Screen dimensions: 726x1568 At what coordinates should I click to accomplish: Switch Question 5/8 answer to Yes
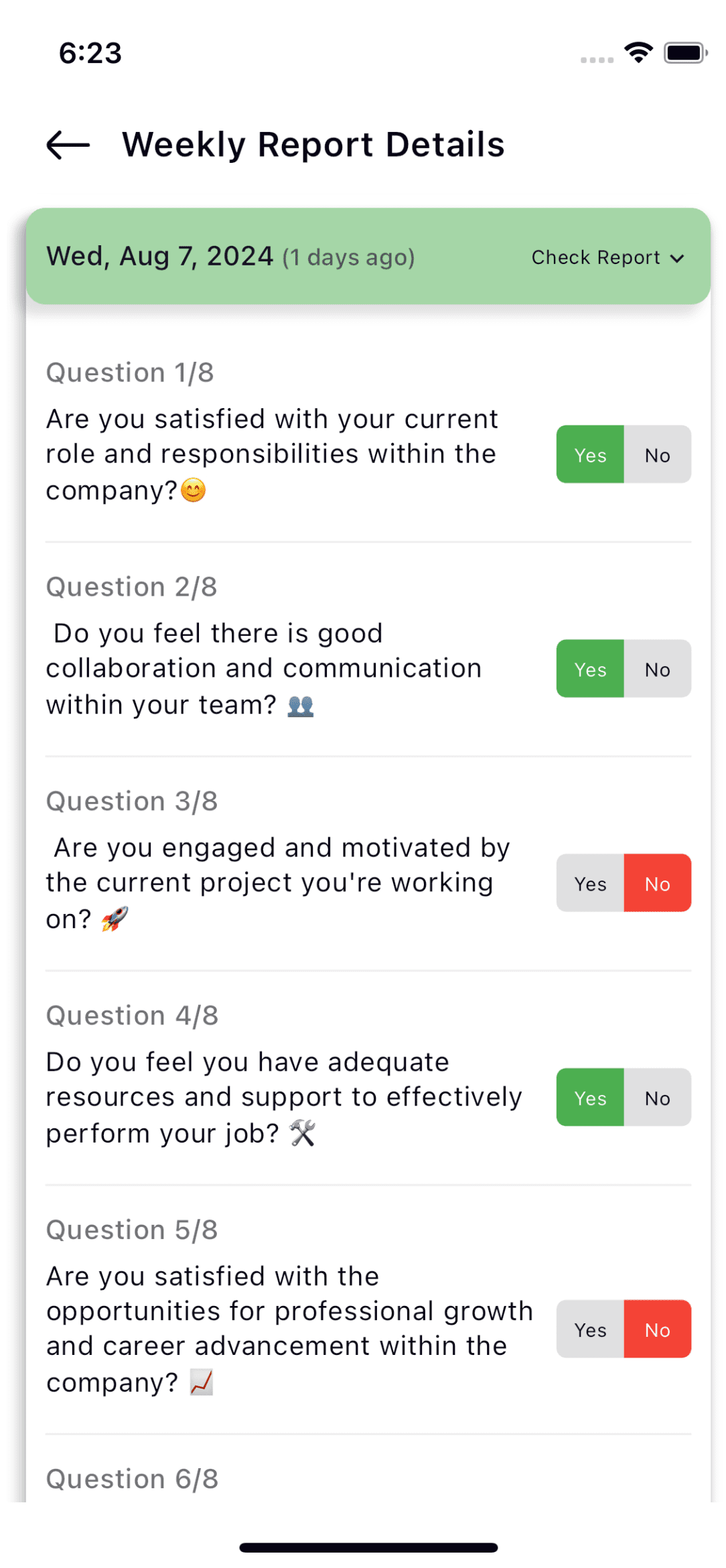click(590, 1330)
